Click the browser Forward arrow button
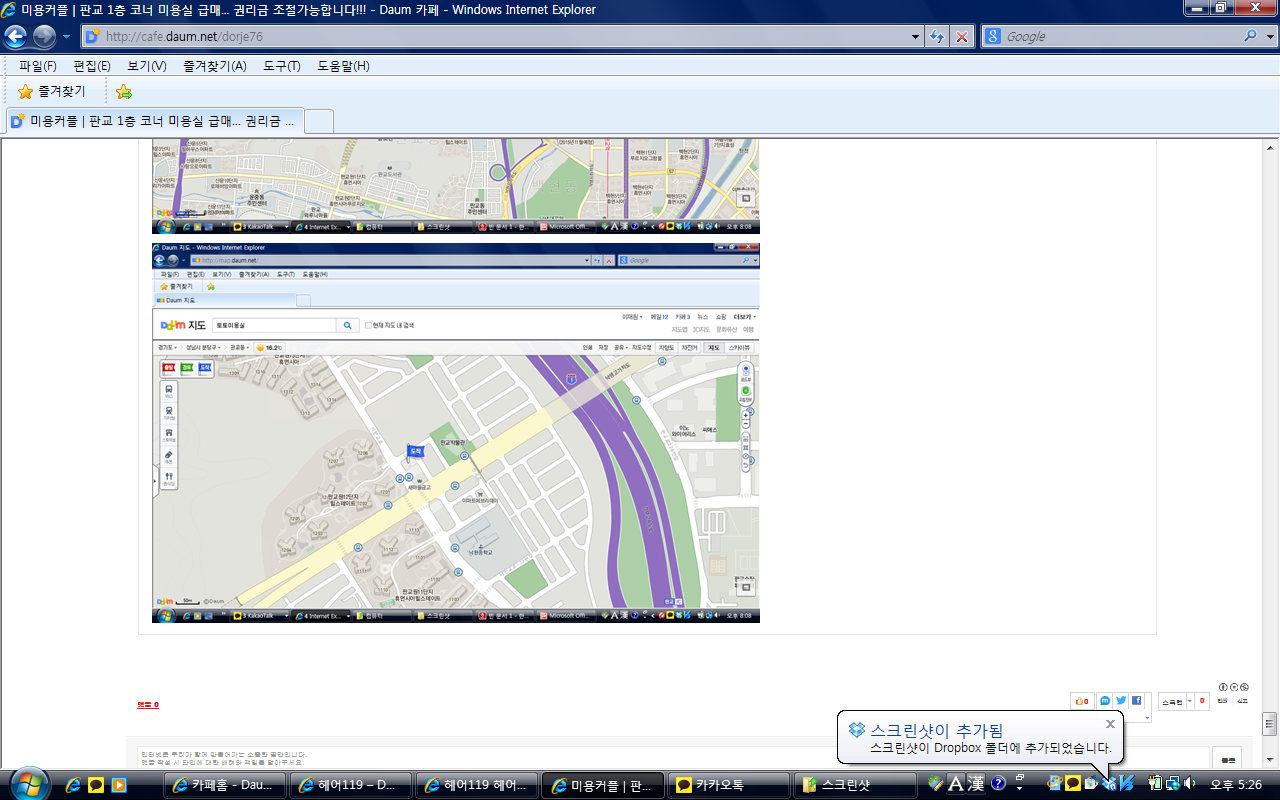This screenshot has height=800, width=1280. click(x=44, y=37)
